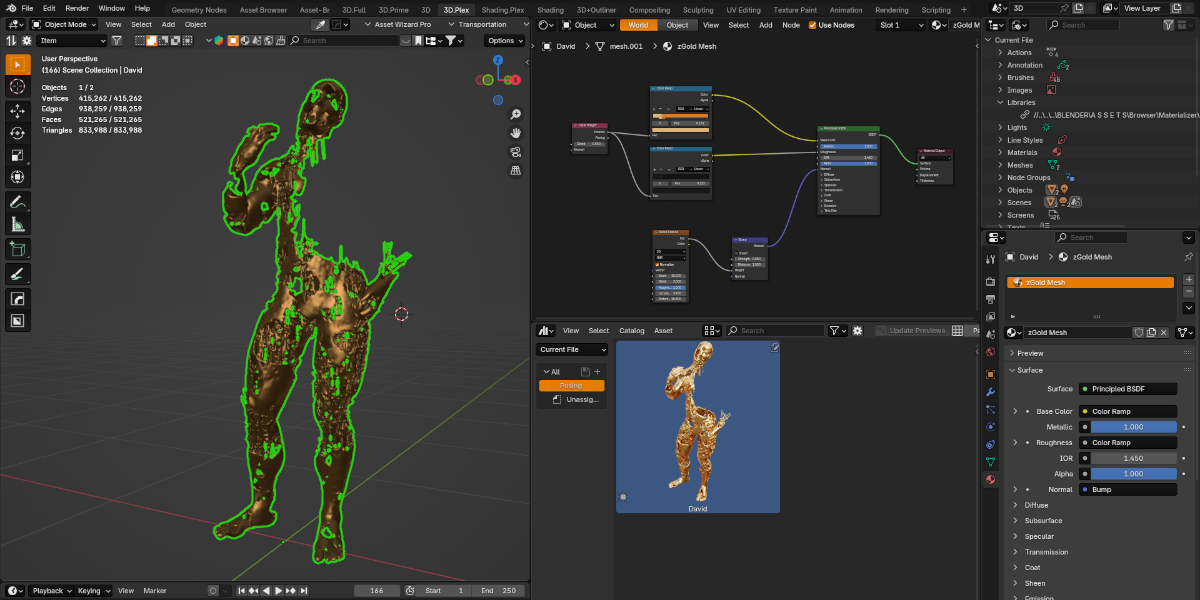Toggle auto keying record button in timeline
This screenshot has height=600, width=1200.
212,591
